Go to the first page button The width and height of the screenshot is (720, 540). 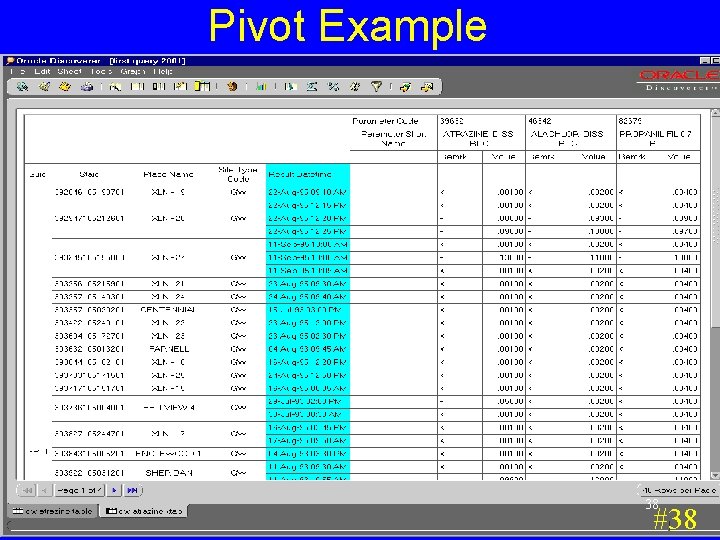(x=27, y=490)
